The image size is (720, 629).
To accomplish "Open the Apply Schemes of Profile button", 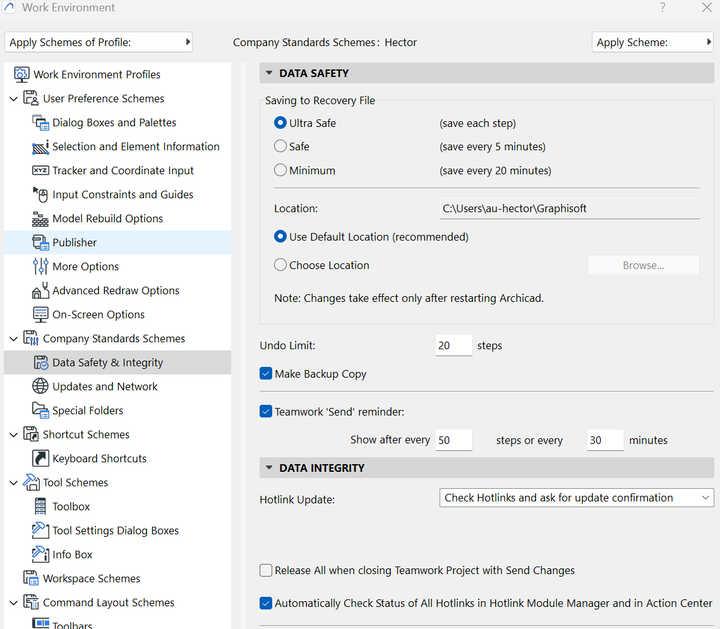I will coord(99,43).
